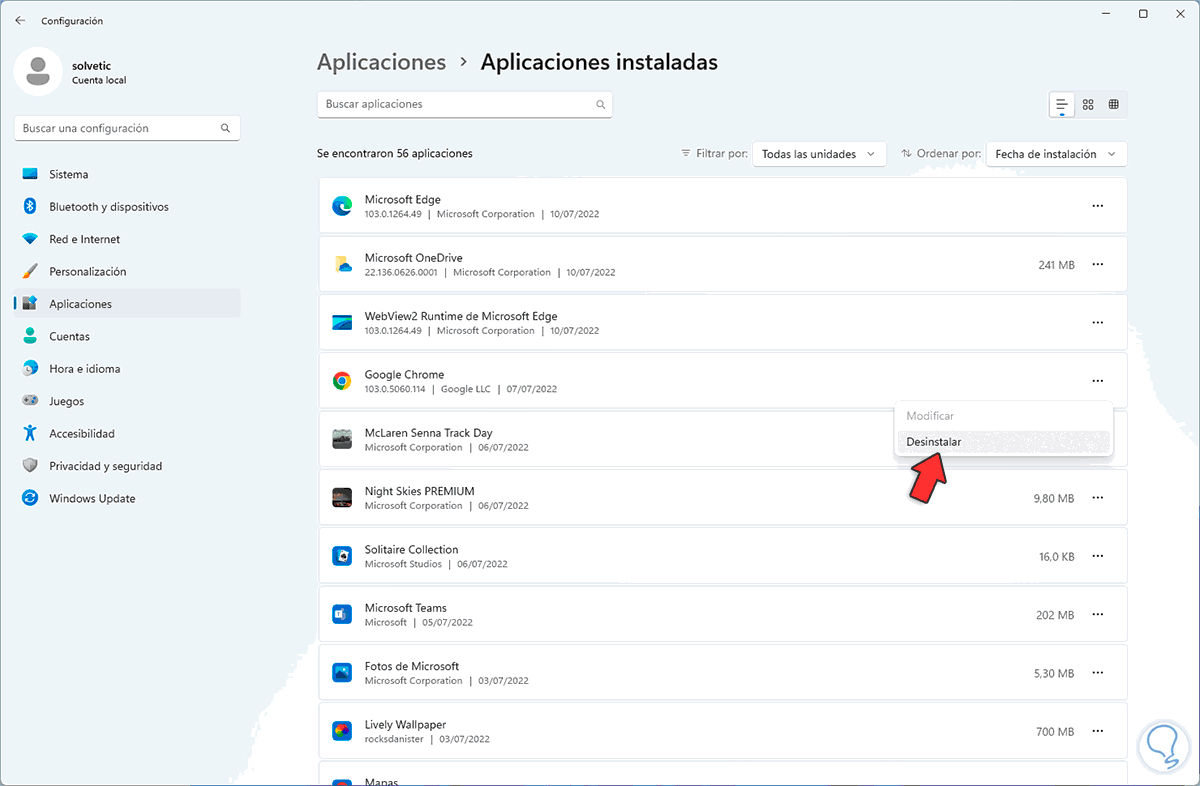Open more options for WebView2 Runtime

click(x=1097, y=322)
